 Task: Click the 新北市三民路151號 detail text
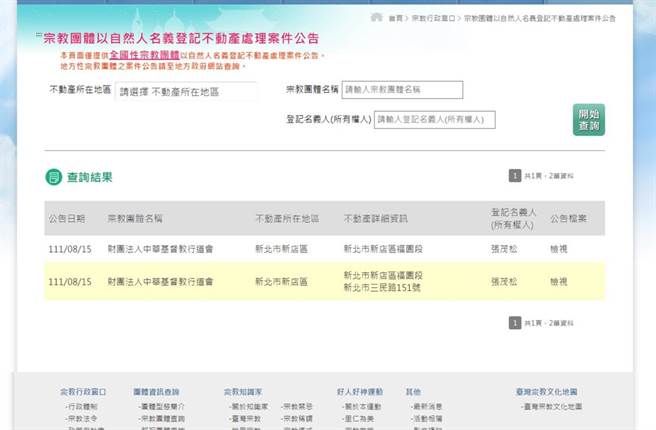pyautogui.click(x=382, y=288)
